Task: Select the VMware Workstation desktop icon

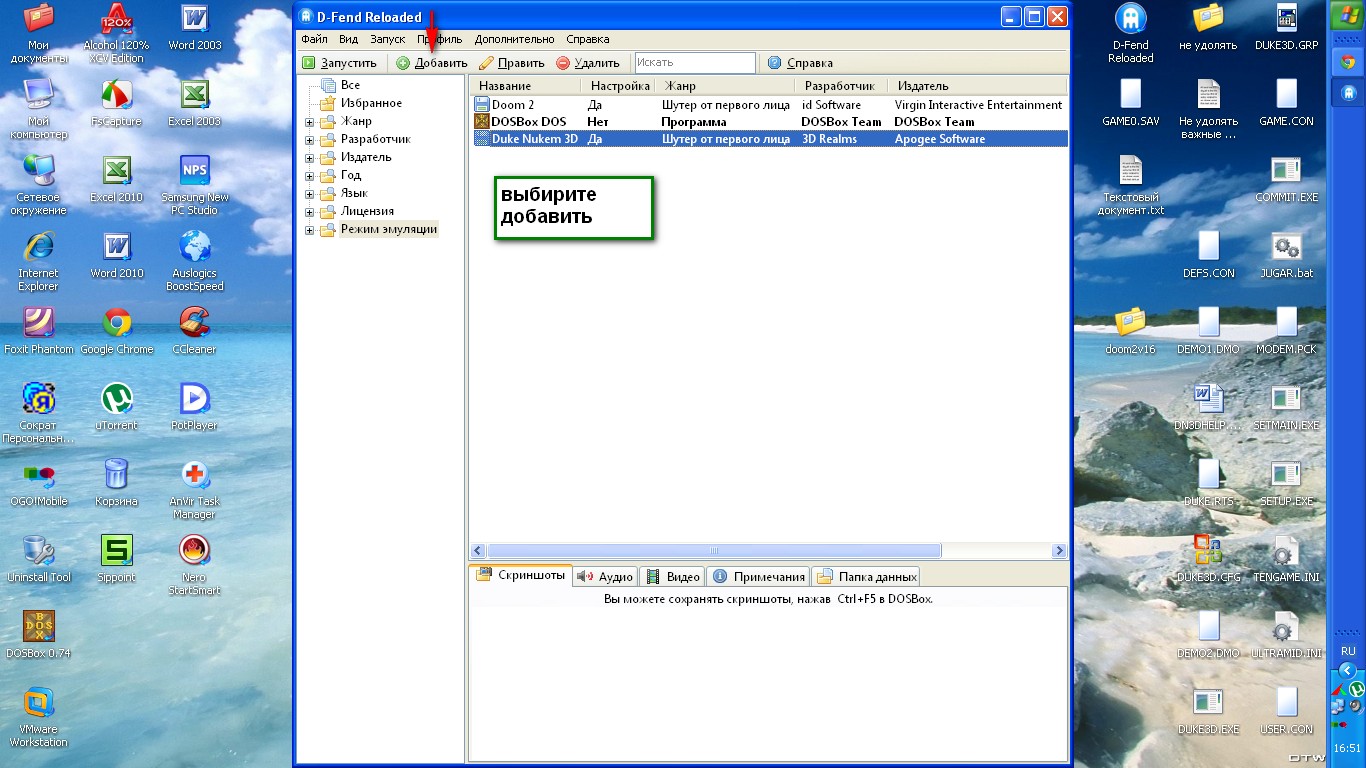Action: tap(38, 717)
